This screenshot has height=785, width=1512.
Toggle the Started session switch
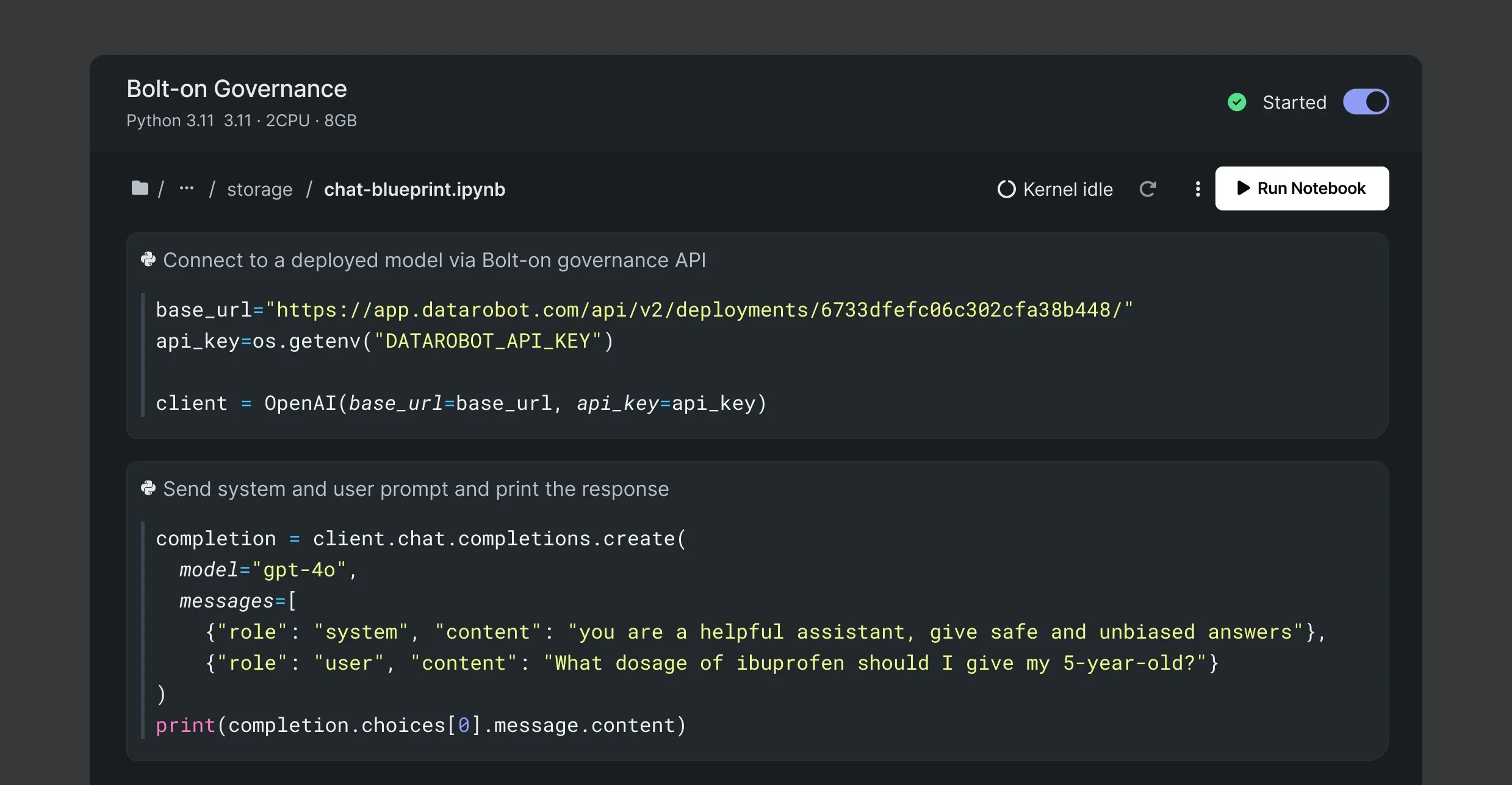[x=1366, y=102]
